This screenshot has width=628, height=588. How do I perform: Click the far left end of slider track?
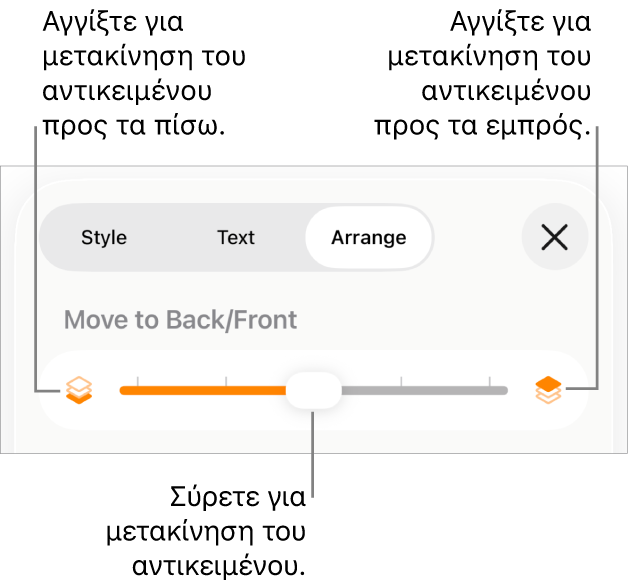click(x=123, y=390)
